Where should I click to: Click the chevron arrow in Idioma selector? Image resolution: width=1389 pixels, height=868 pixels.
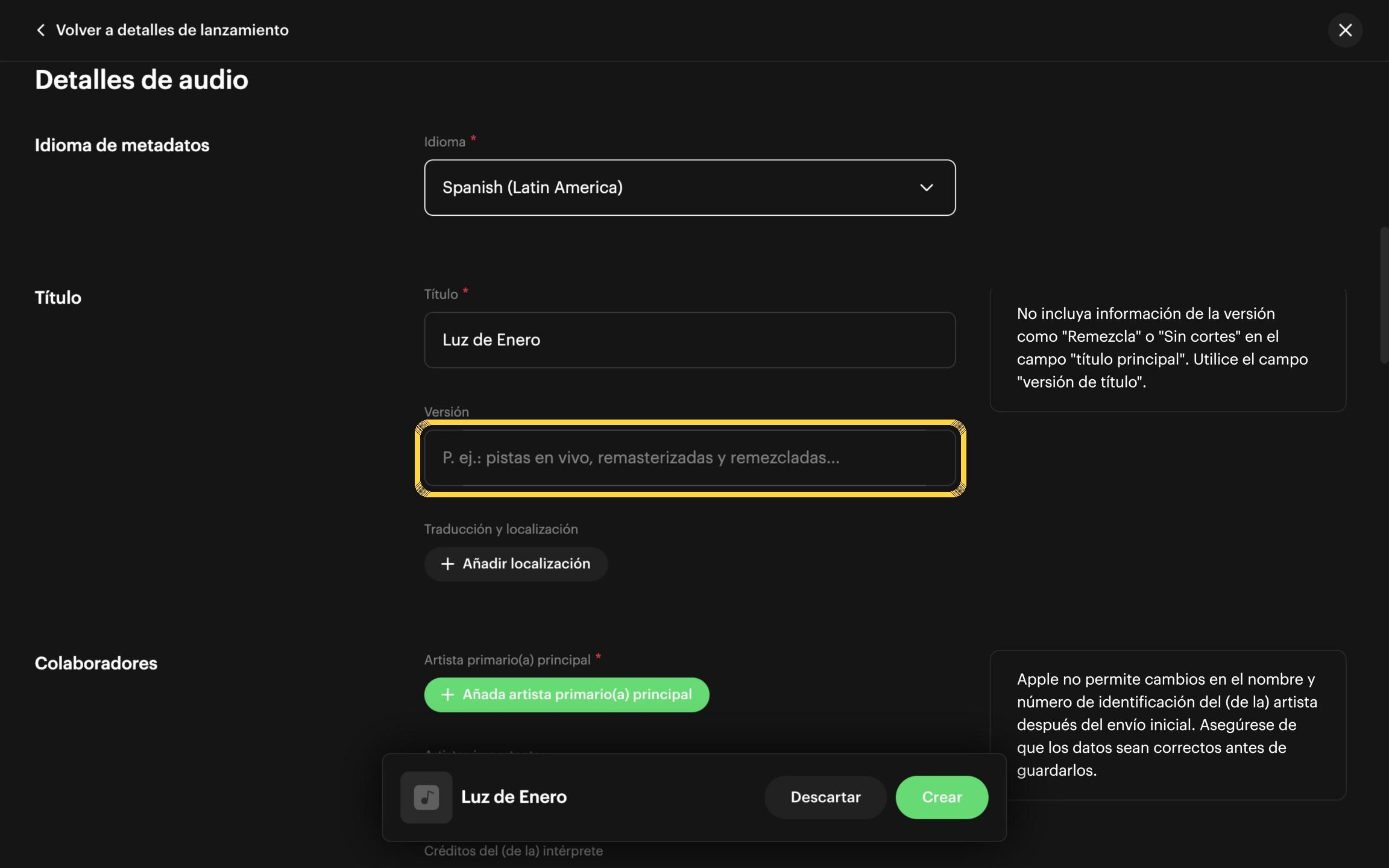926,187
